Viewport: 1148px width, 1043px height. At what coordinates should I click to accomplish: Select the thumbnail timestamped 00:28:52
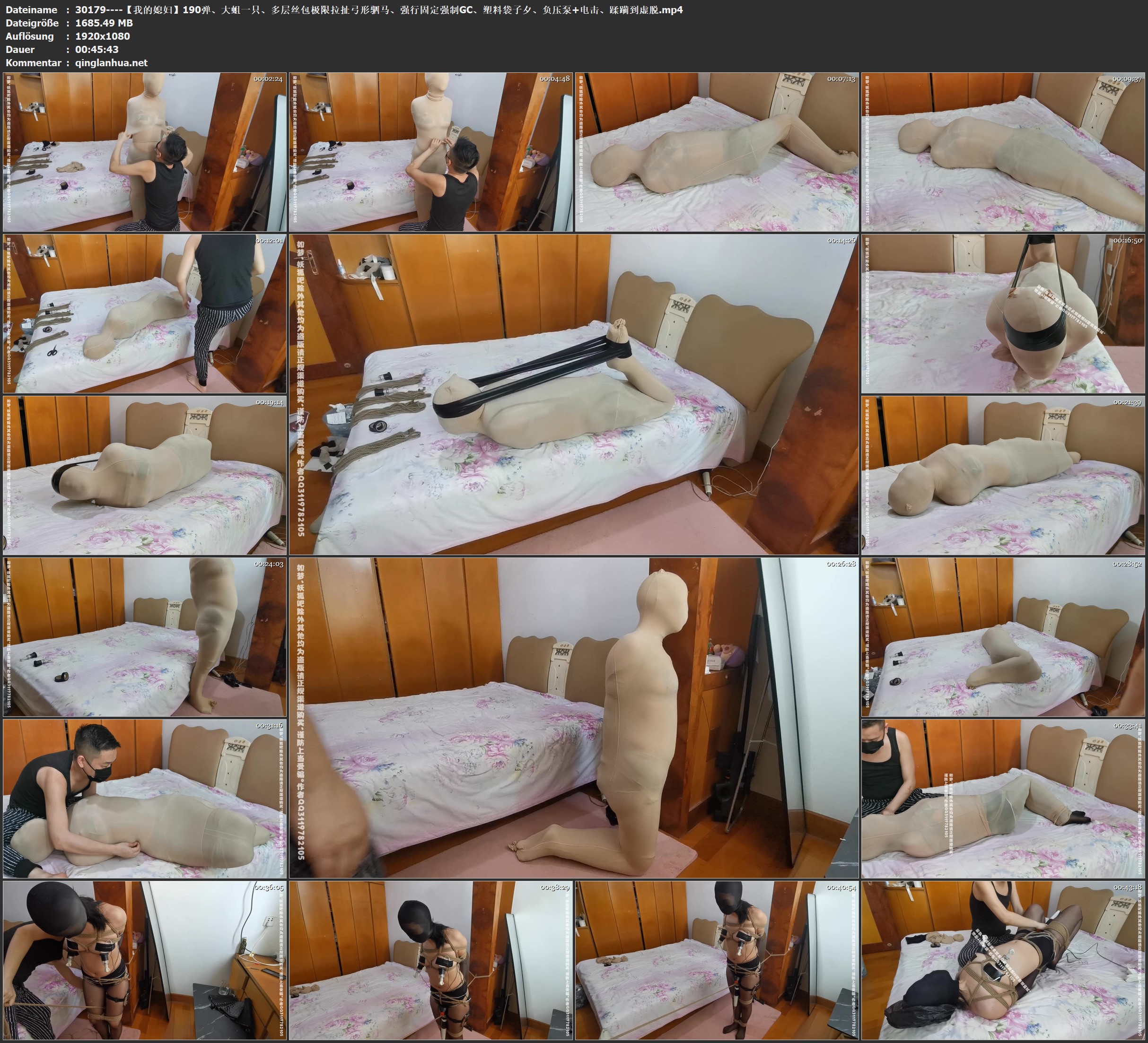point(1003,637)
